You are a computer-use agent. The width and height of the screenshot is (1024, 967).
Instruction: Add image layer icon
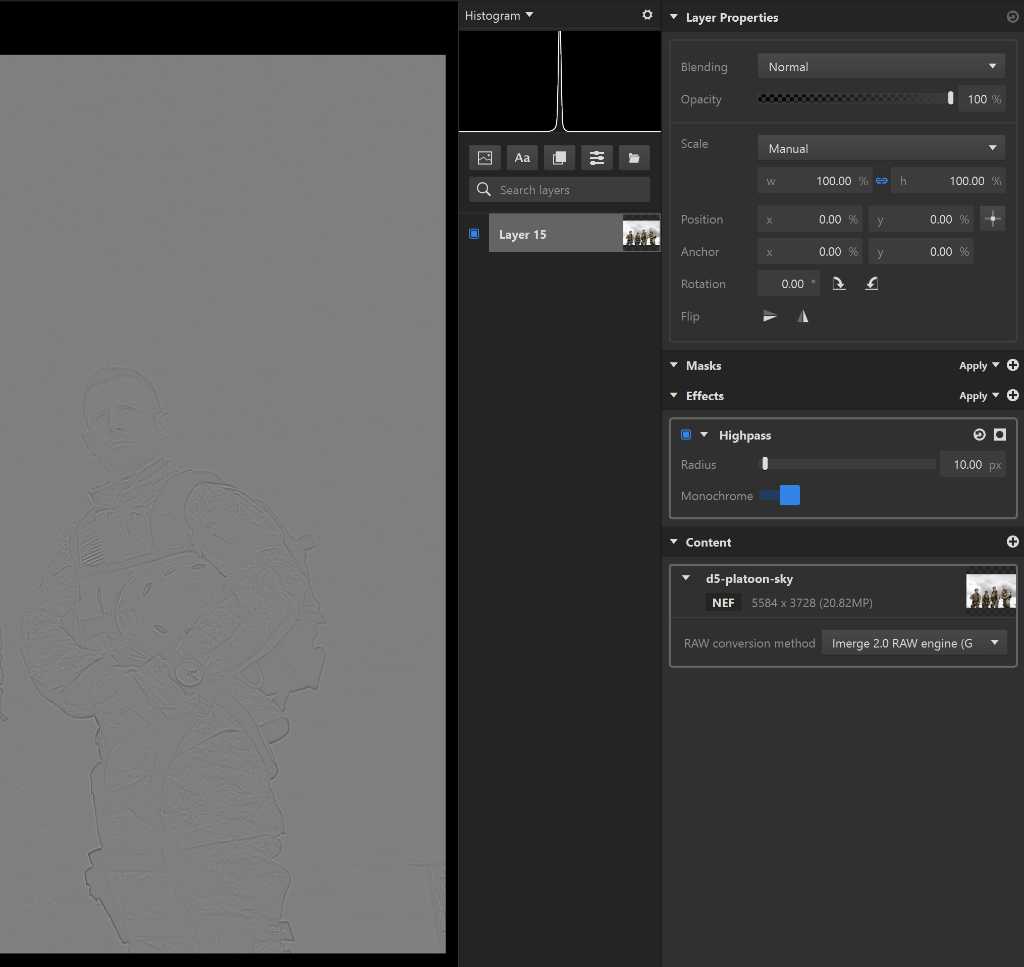click(485, 157)
